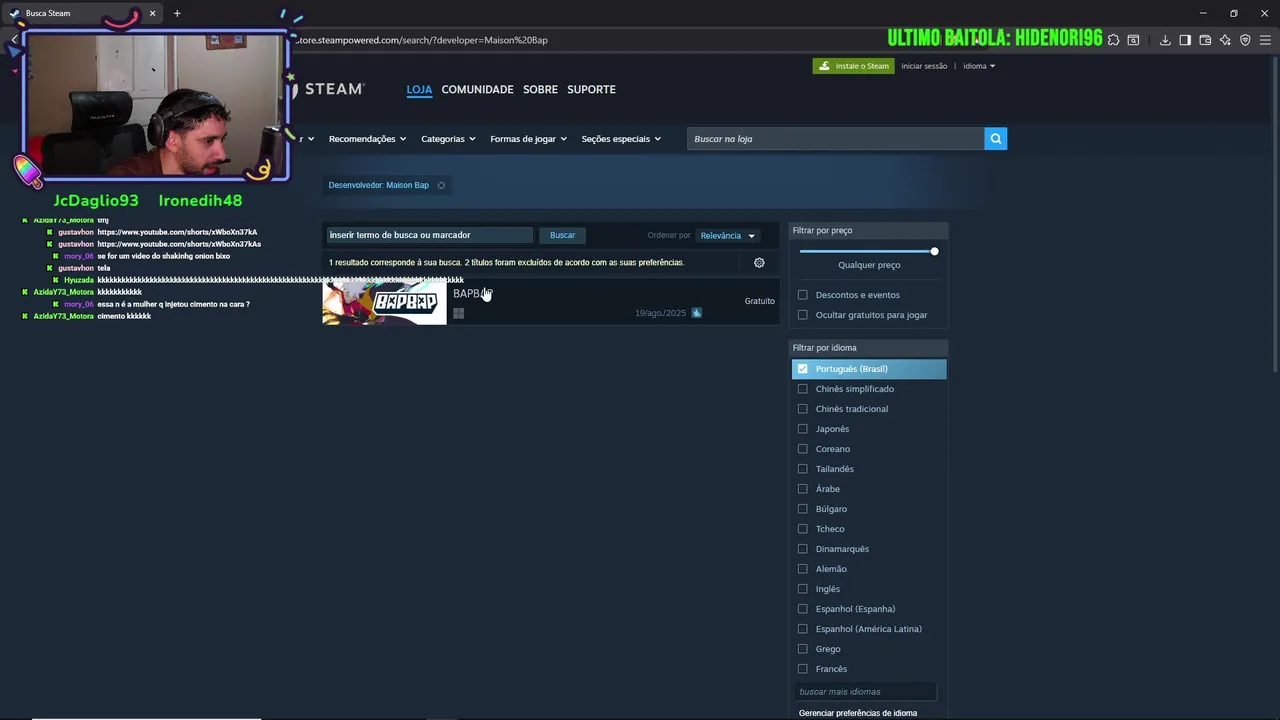1280x720 pixels.
Task: Click Instale o Steam download button
Action: click(854, 66)
